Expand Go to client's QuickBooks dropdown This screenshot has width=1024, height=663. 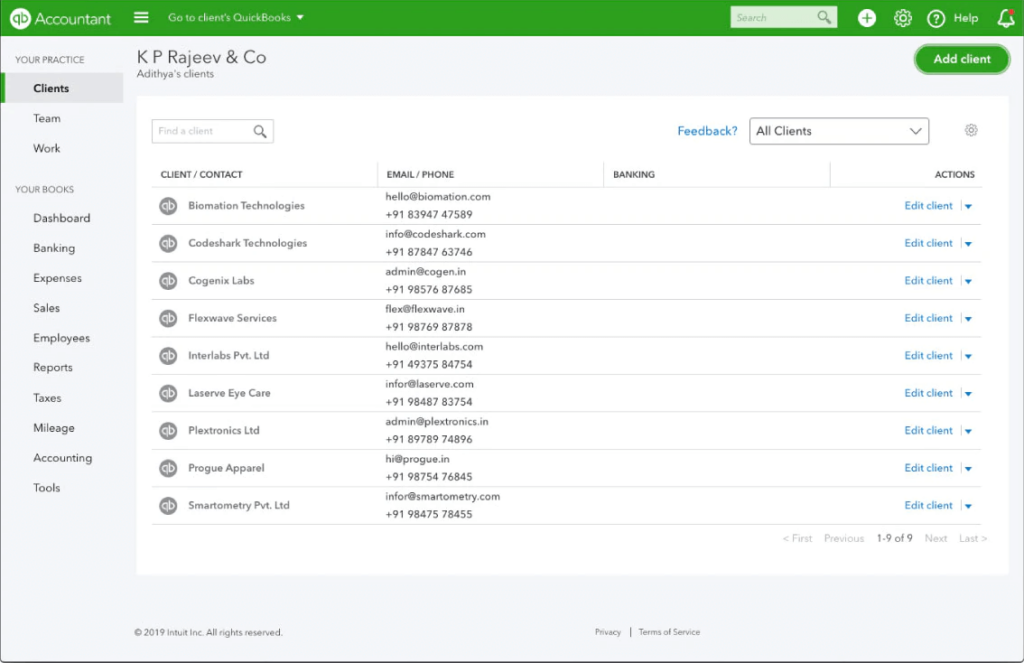pos(236,18)
